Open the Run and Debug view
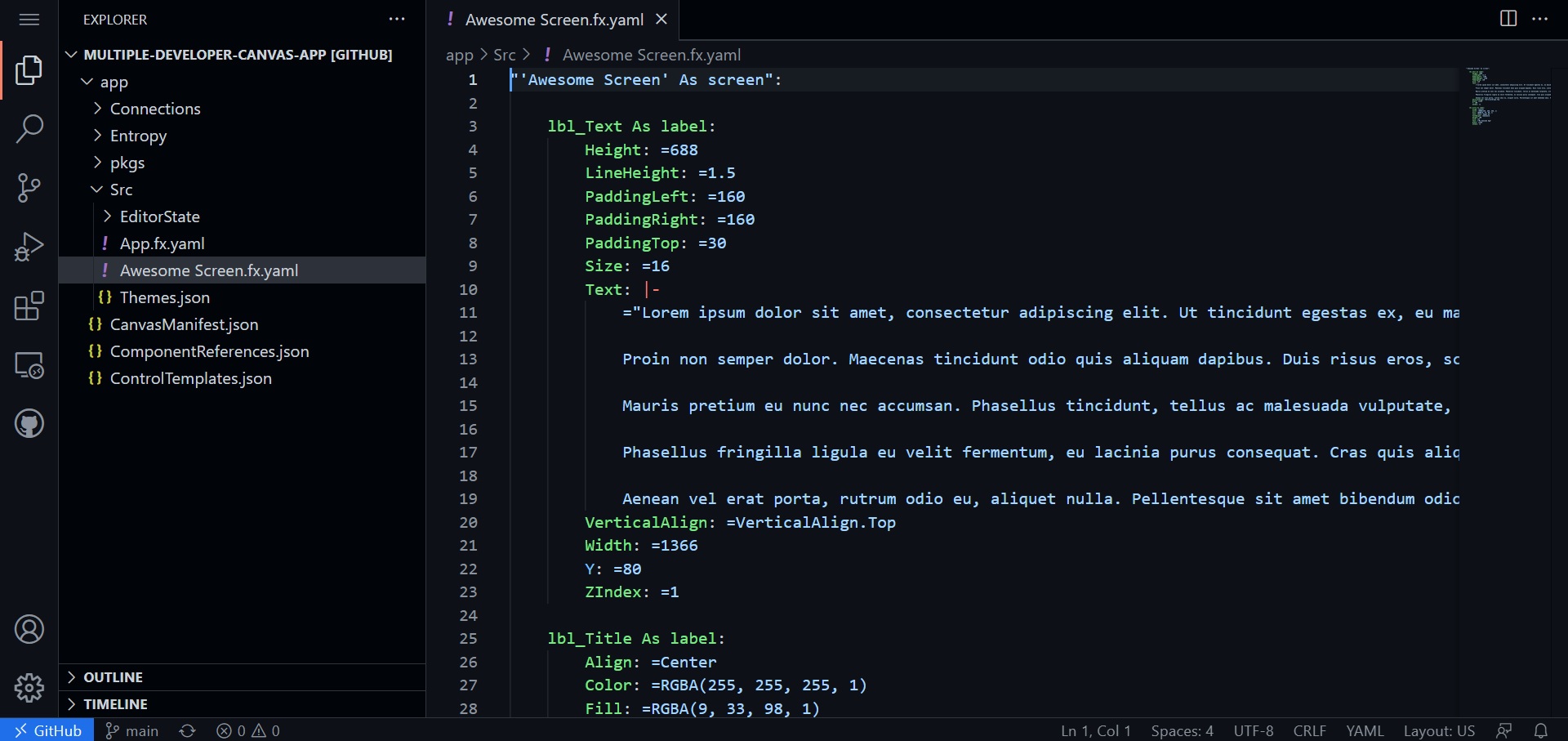This screenshot has height=741, width=1568. [29, 247]
